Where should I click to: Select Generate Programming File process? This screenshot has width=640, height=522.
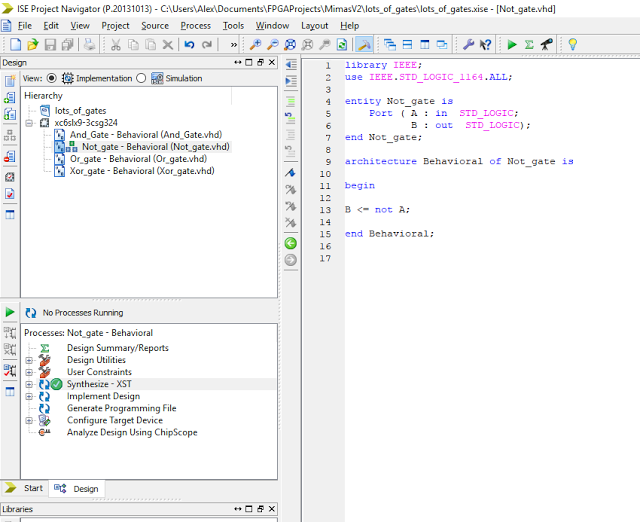(121, 408)
